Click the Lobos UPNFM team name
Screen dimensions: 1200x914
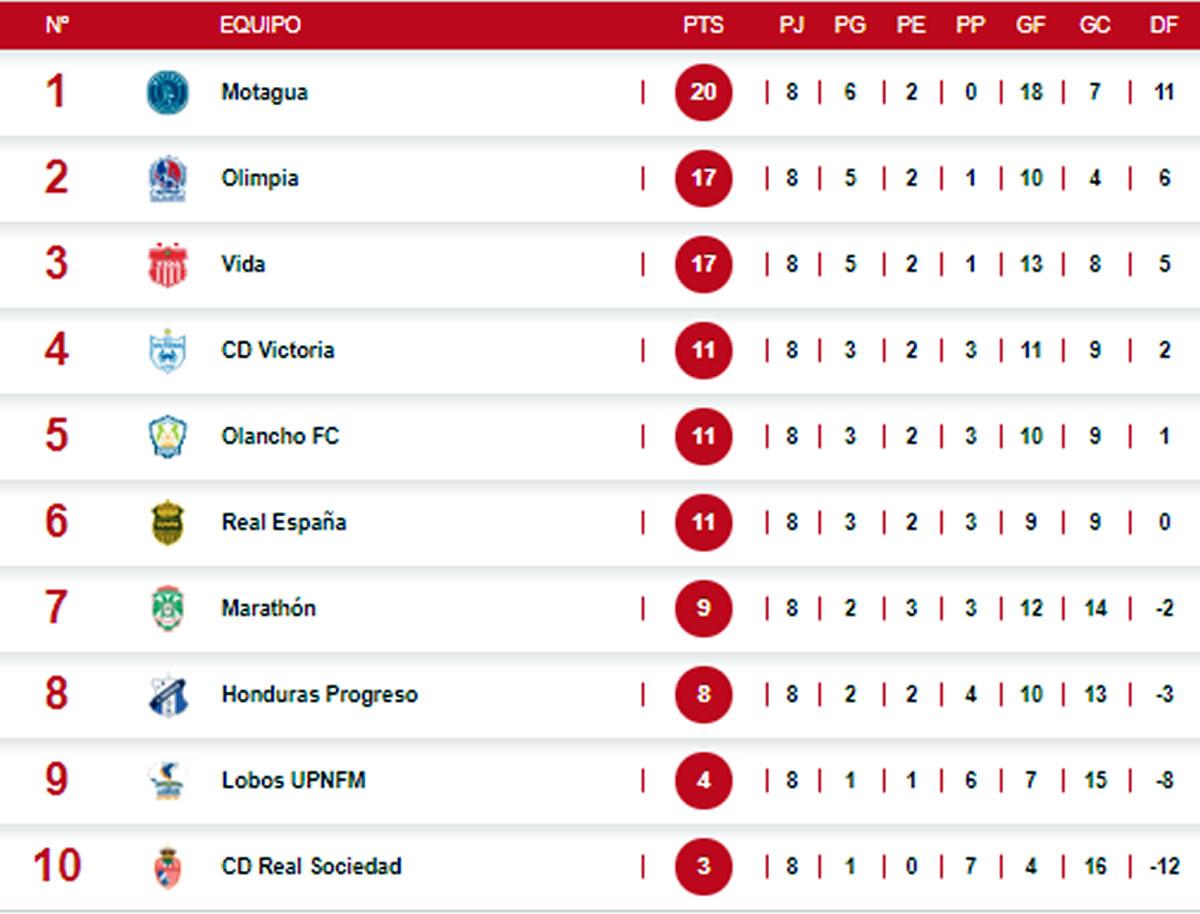pos(293,781)
